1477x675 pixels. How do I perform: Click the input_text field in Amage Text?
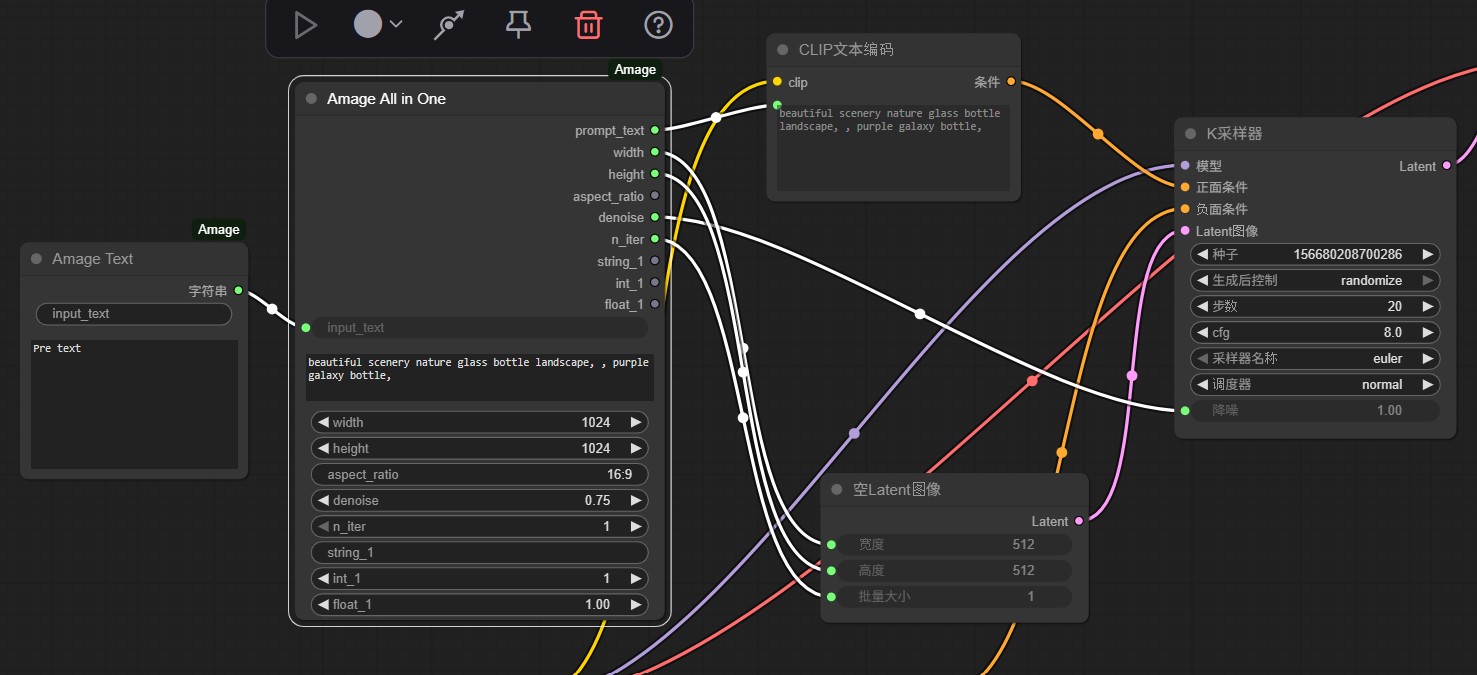(134, 314)
